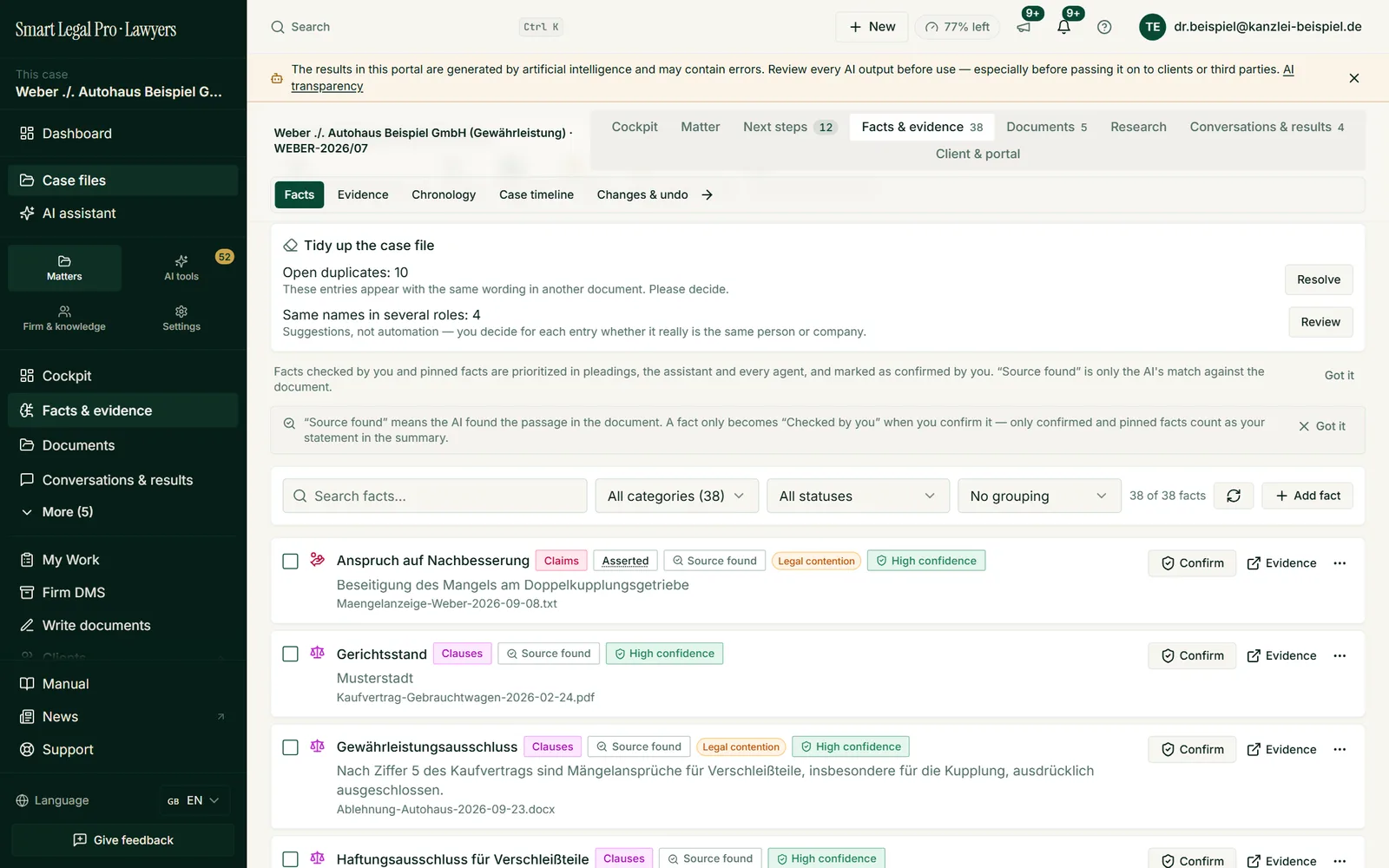Open My Work
The width and height of the screenshot is (1389, 868).
(123, 560)
